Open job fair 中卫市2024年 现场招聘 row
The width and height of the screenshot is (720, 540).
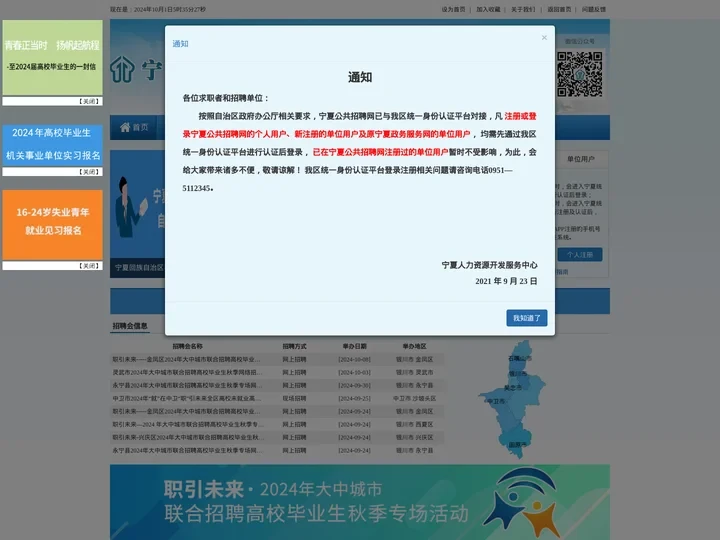[277, 398]
